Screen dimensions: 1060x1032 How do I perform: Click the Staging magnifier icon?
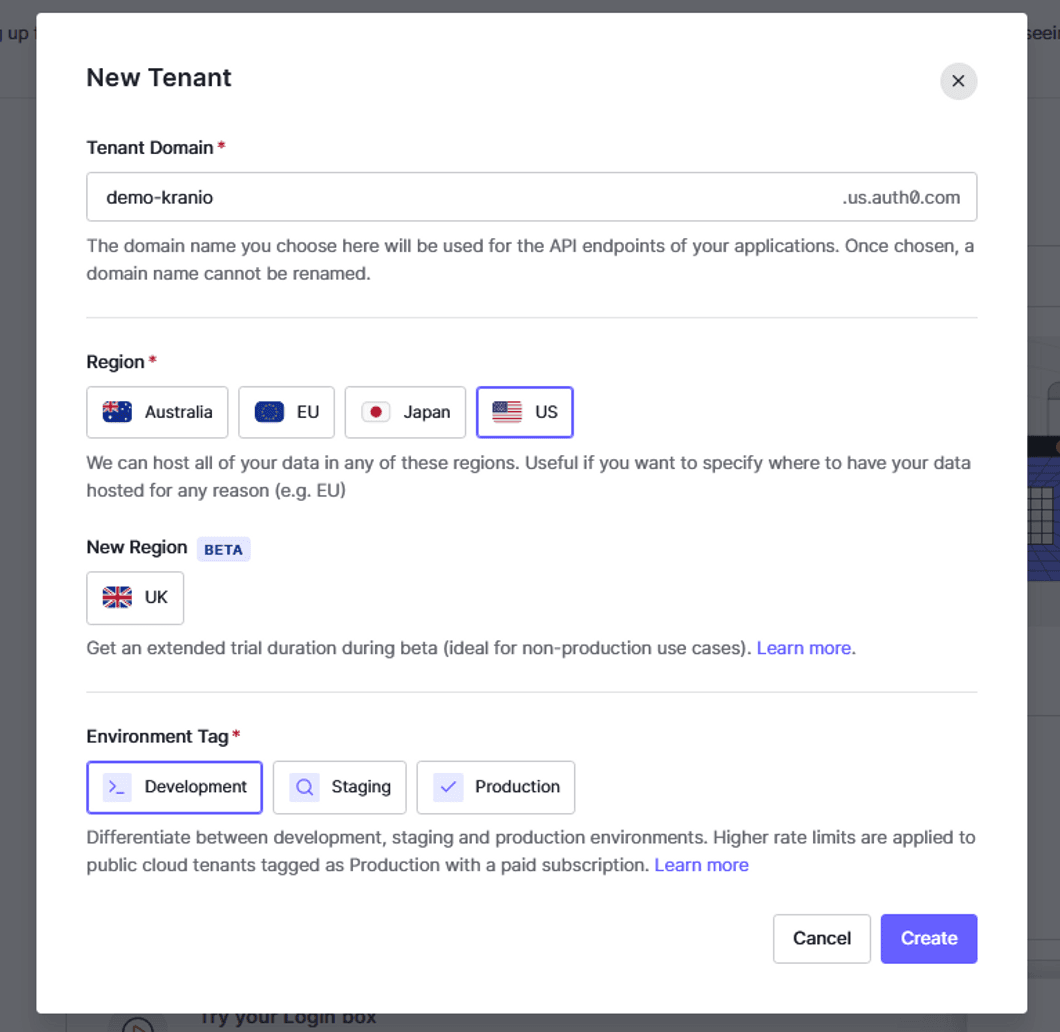tap(304, 787)
